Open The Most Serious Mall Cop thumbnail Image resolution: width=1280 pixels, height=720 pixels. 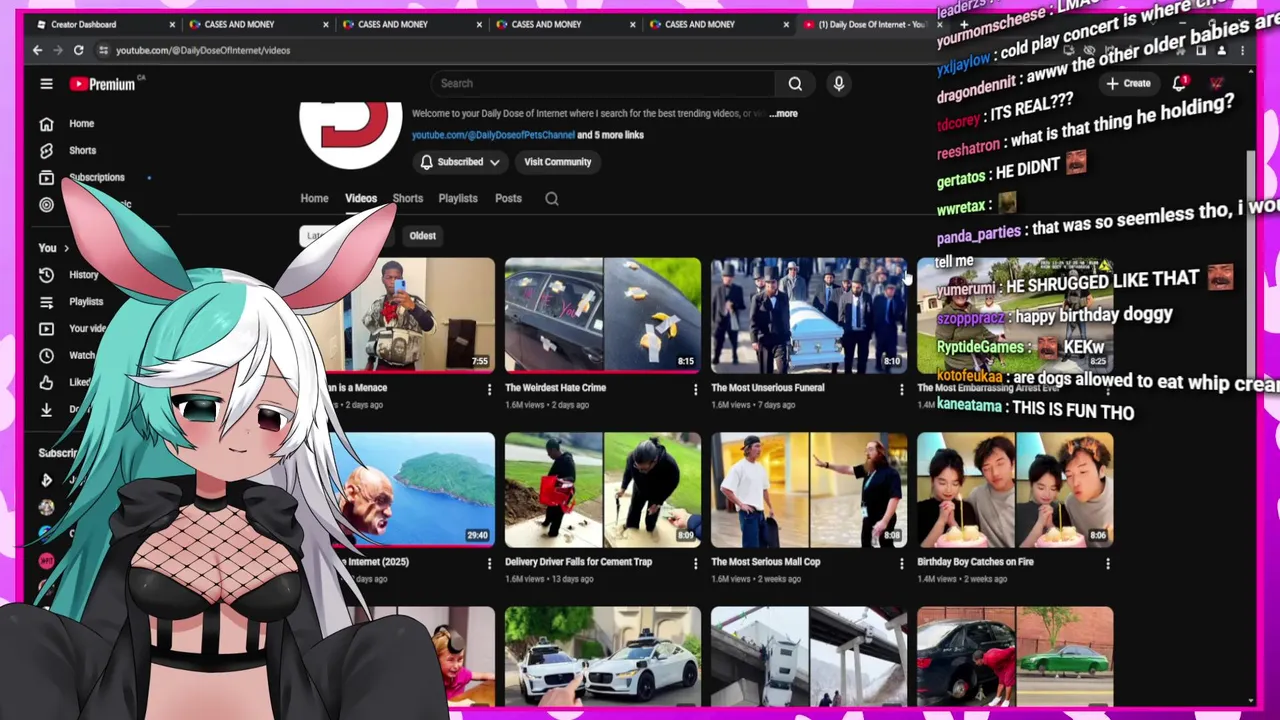[809, 490]
